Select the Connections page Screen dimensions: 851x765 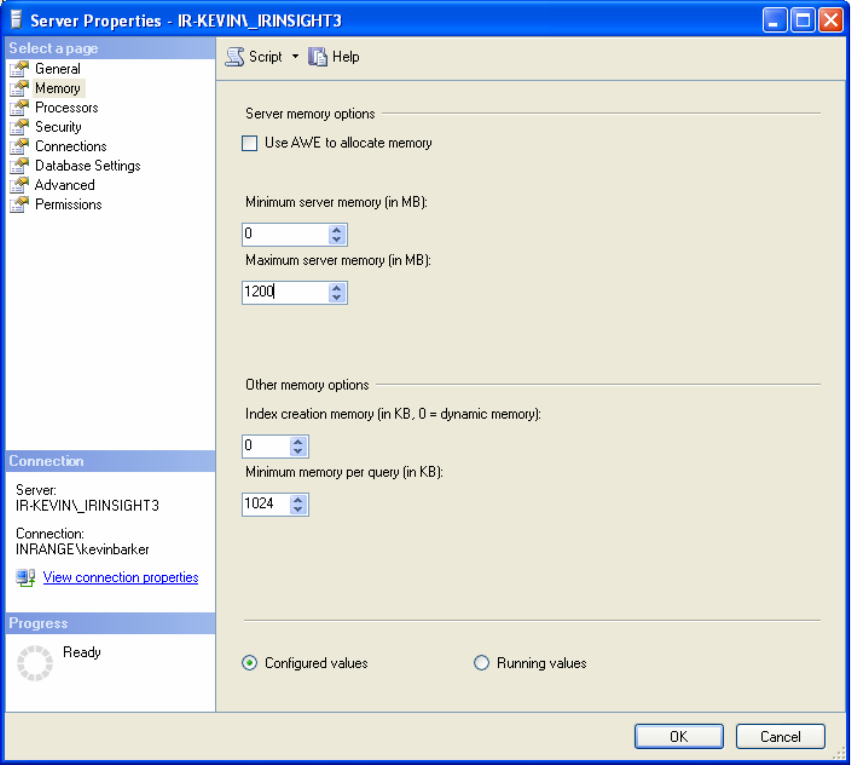(71, 146)
